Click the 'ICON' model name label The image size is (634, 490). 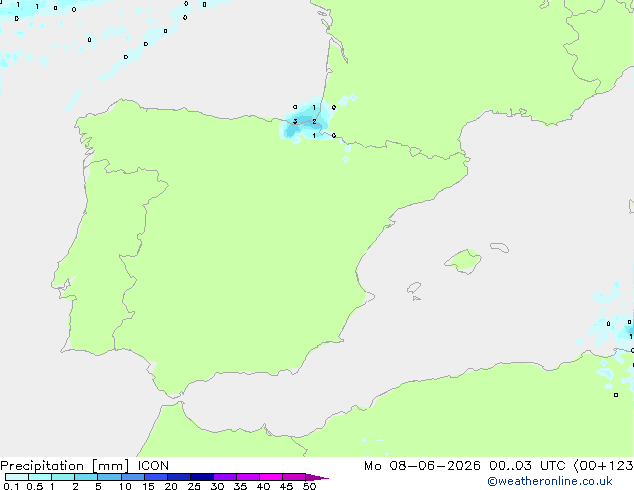[153, 466]
